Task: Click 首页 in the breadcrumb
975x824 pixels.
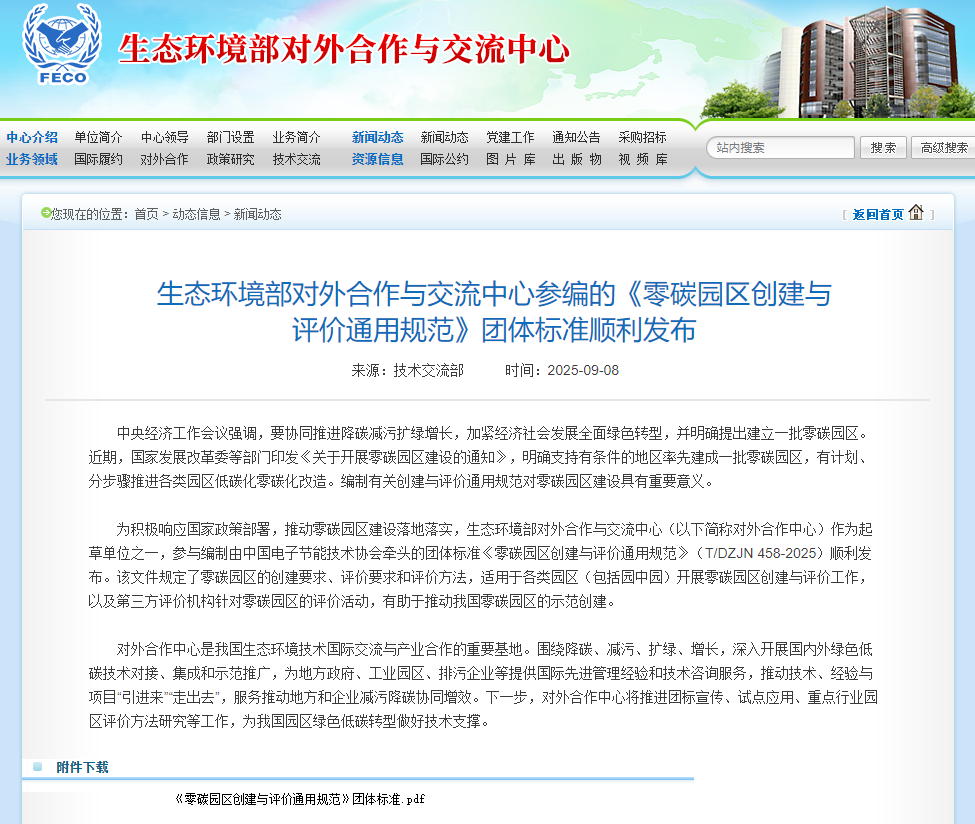Action: [x=146, y=214]
